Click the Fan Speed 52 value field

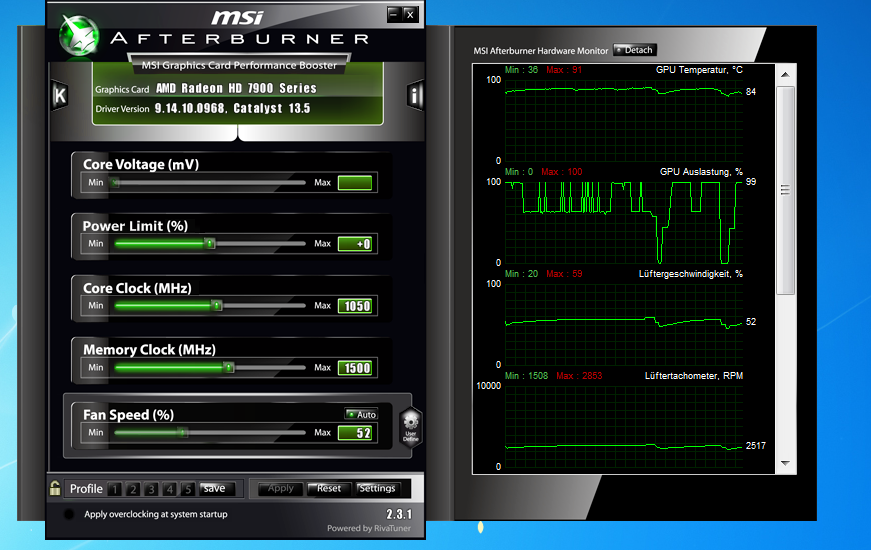pos(355,433)
